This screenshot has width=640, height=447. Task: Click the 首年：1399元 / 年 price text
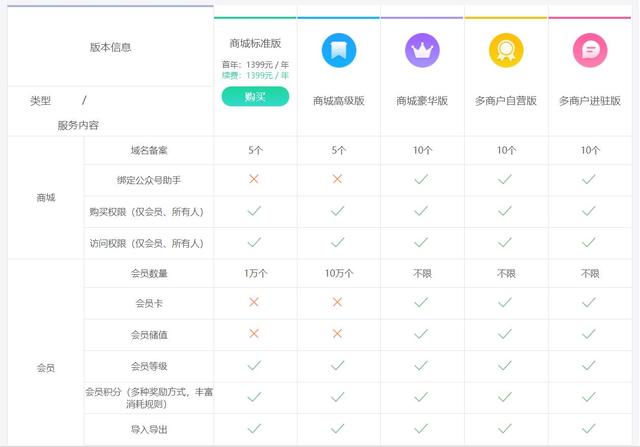point(255,64)
